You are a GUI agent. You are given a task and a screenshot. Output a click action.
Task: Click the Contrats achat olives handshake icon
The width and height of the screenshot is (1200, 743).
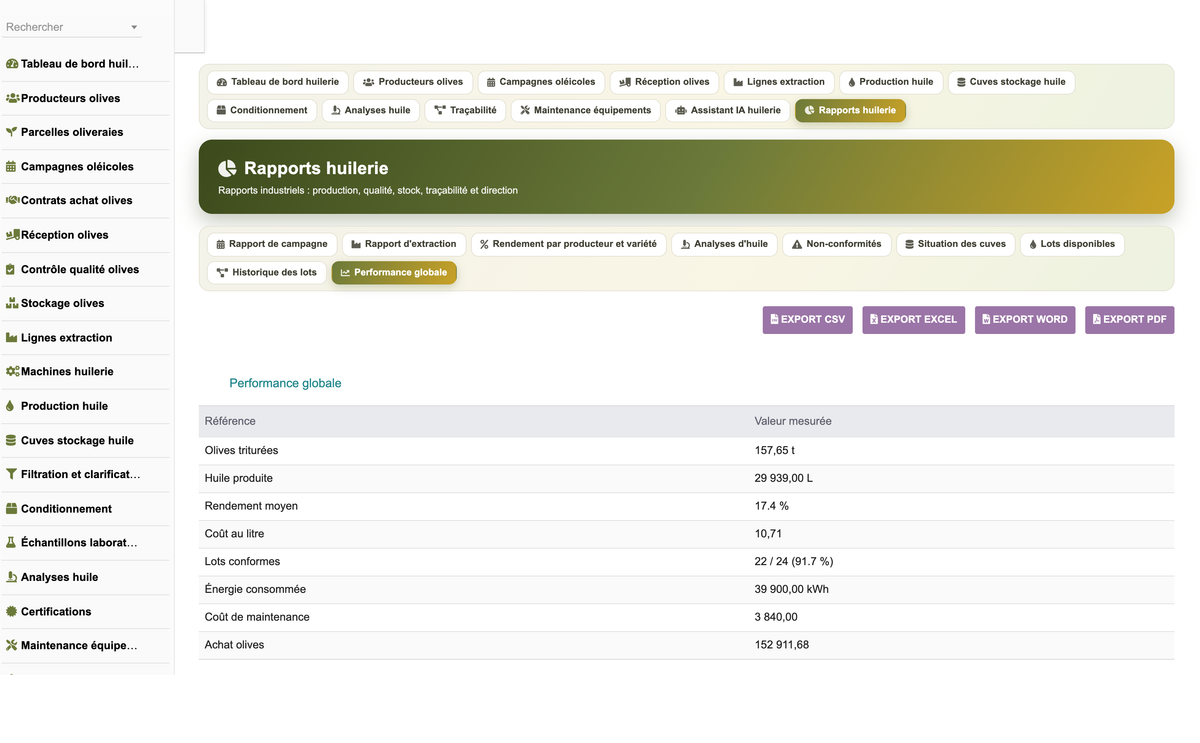(x=12, y=200)
